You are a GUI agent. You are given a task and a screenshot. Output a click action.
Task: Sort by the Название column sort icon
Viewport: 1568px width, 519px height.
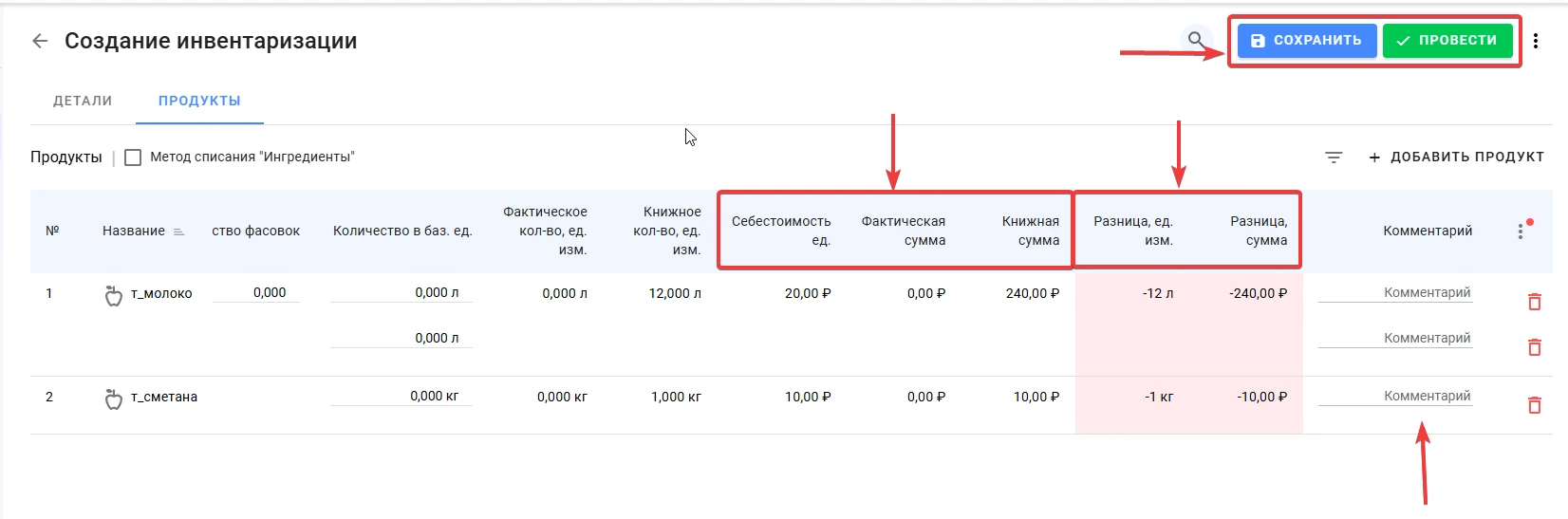point(179,232)
